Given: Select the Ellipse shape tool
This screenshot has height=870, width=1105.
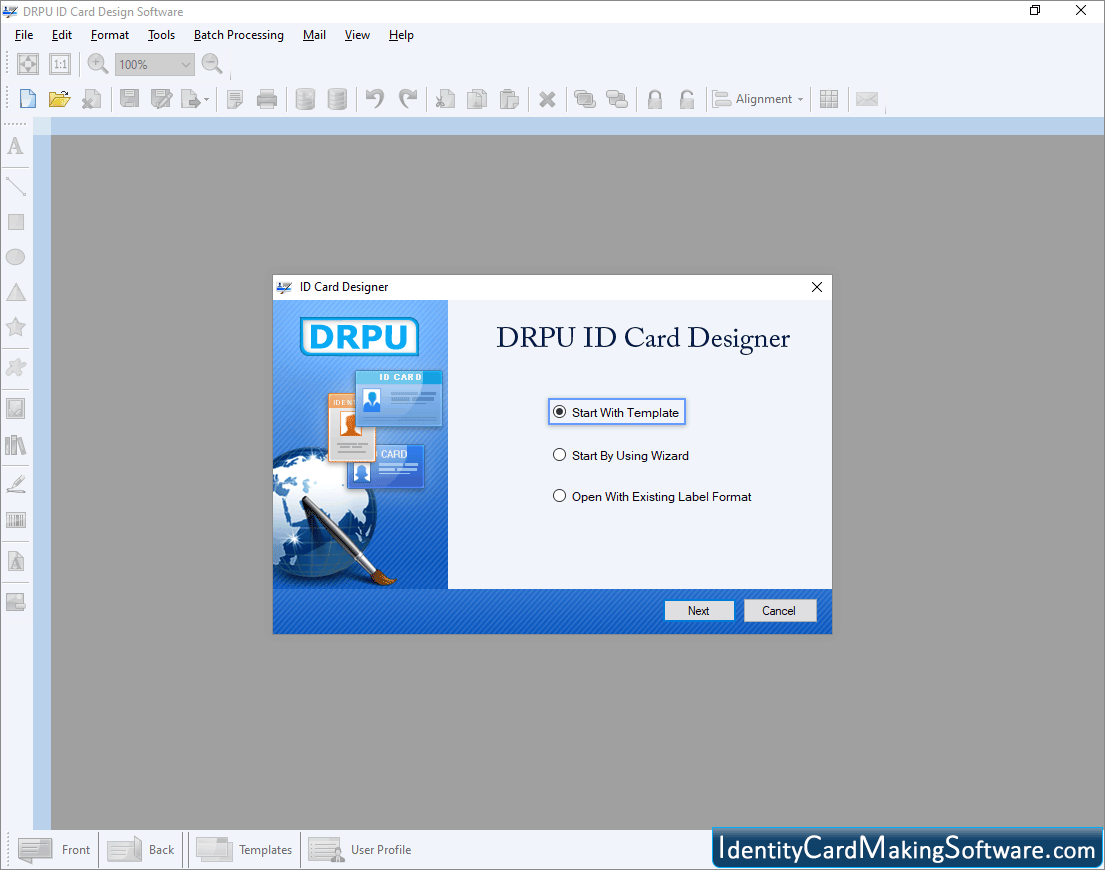Looking at the screenshot, I should pos(15,256).
